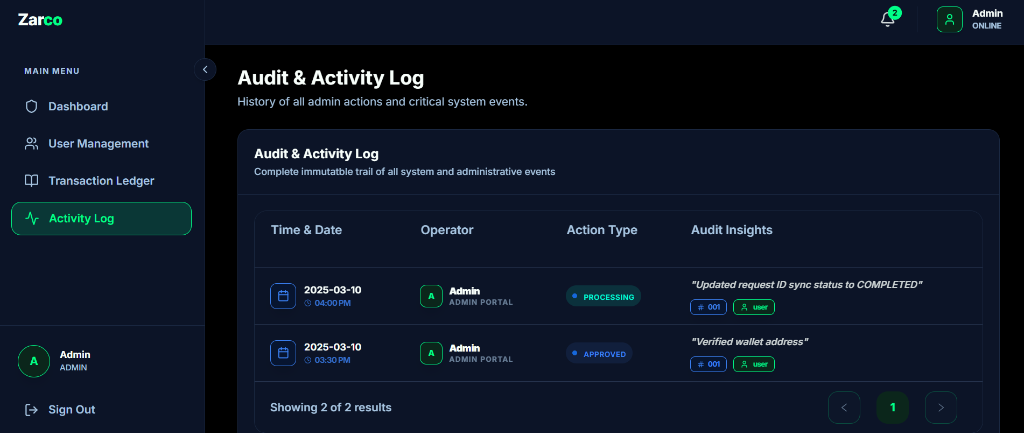Screen dimensions: 1024x433
Task: Click the 03:30 PM timestamp
Action: click(x=332, y=361)
